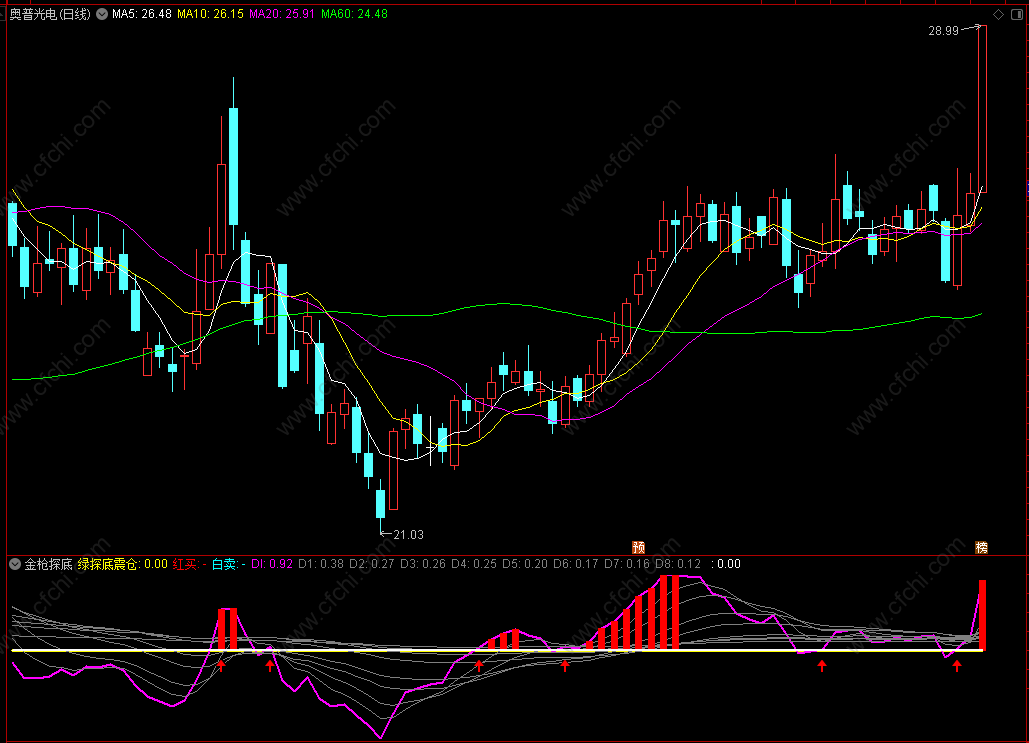Toggle the side panel layout icon
Image resolution: width=1029 pixels, height=743 pixels.
(1017, 14)
